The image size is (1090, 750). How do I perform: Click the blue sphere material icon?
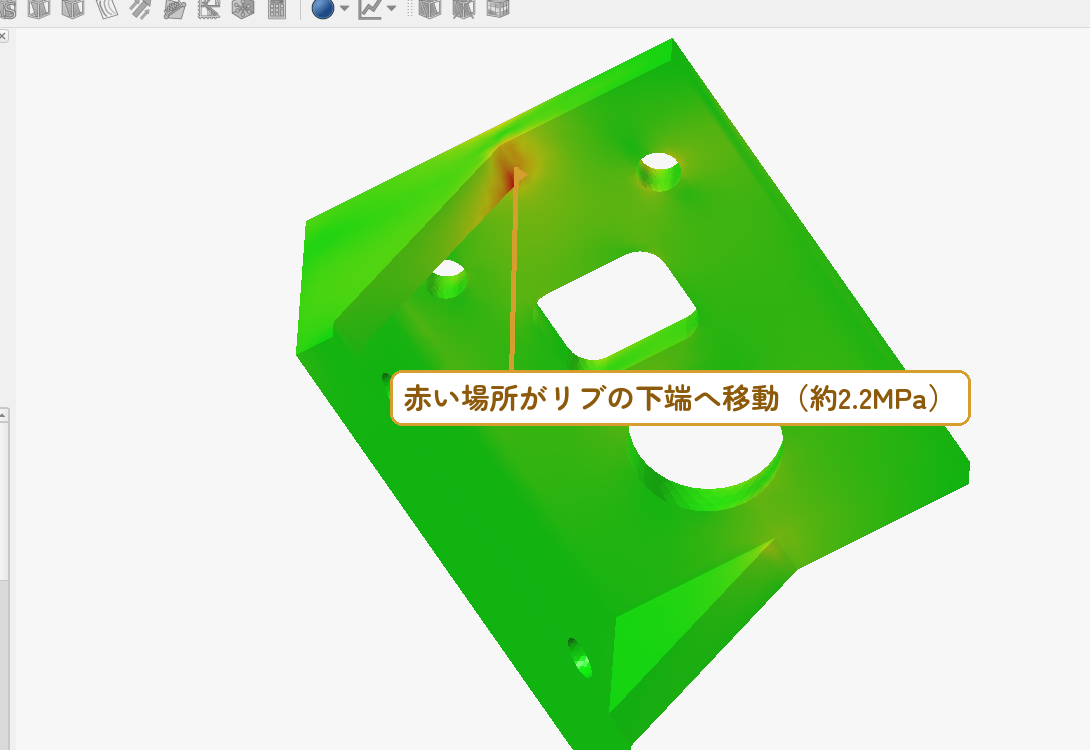tap(323, 8)
